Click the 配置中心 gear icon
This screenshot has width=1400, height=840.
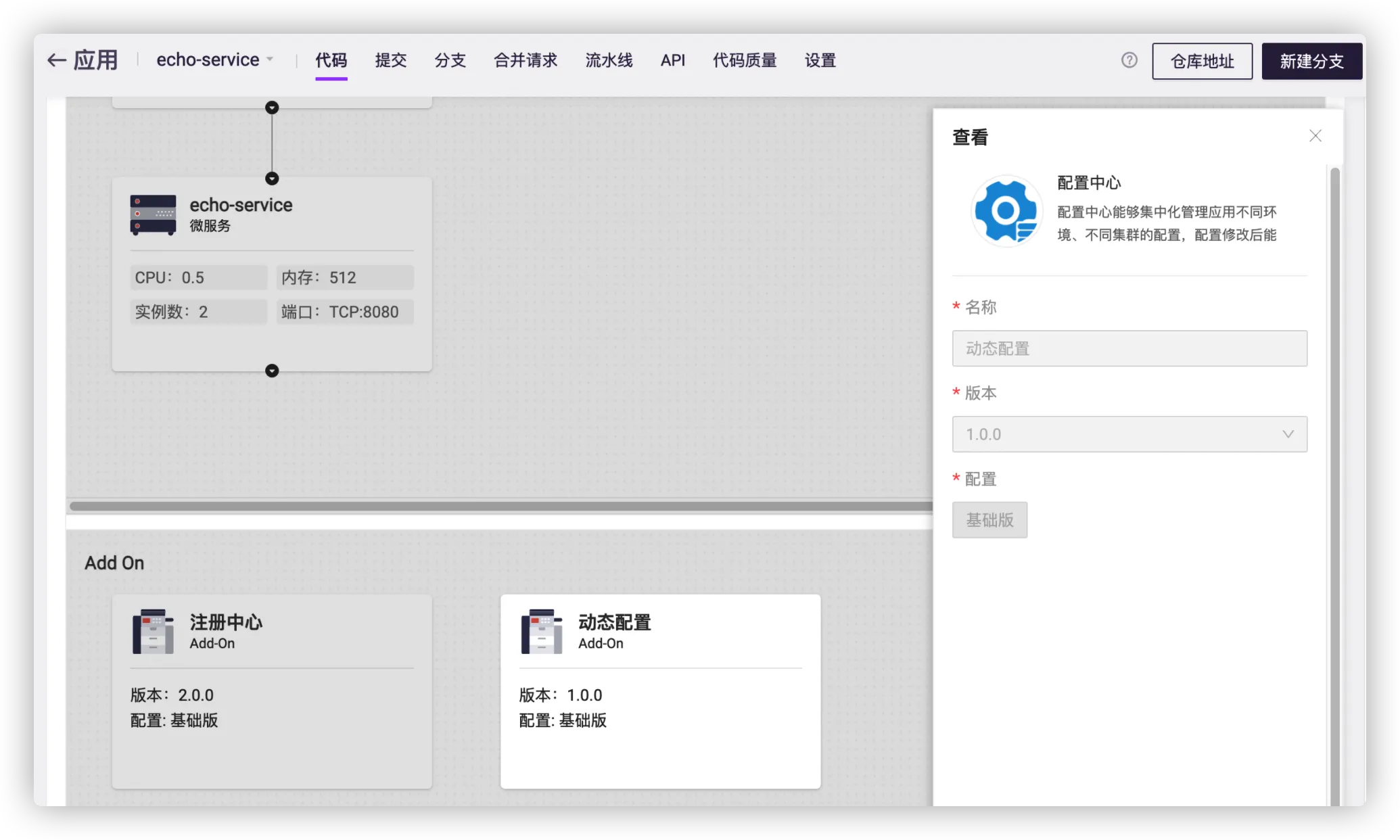click(1006, 211)
